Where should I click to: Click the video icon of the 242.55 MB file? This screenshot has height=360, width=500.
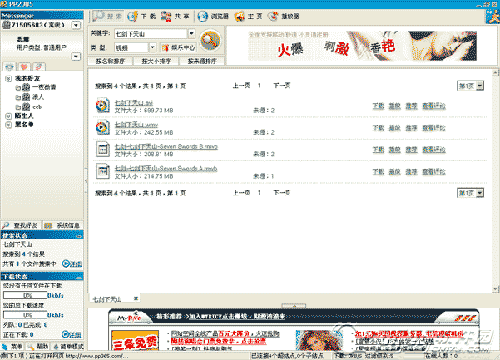tap(102, 127)
